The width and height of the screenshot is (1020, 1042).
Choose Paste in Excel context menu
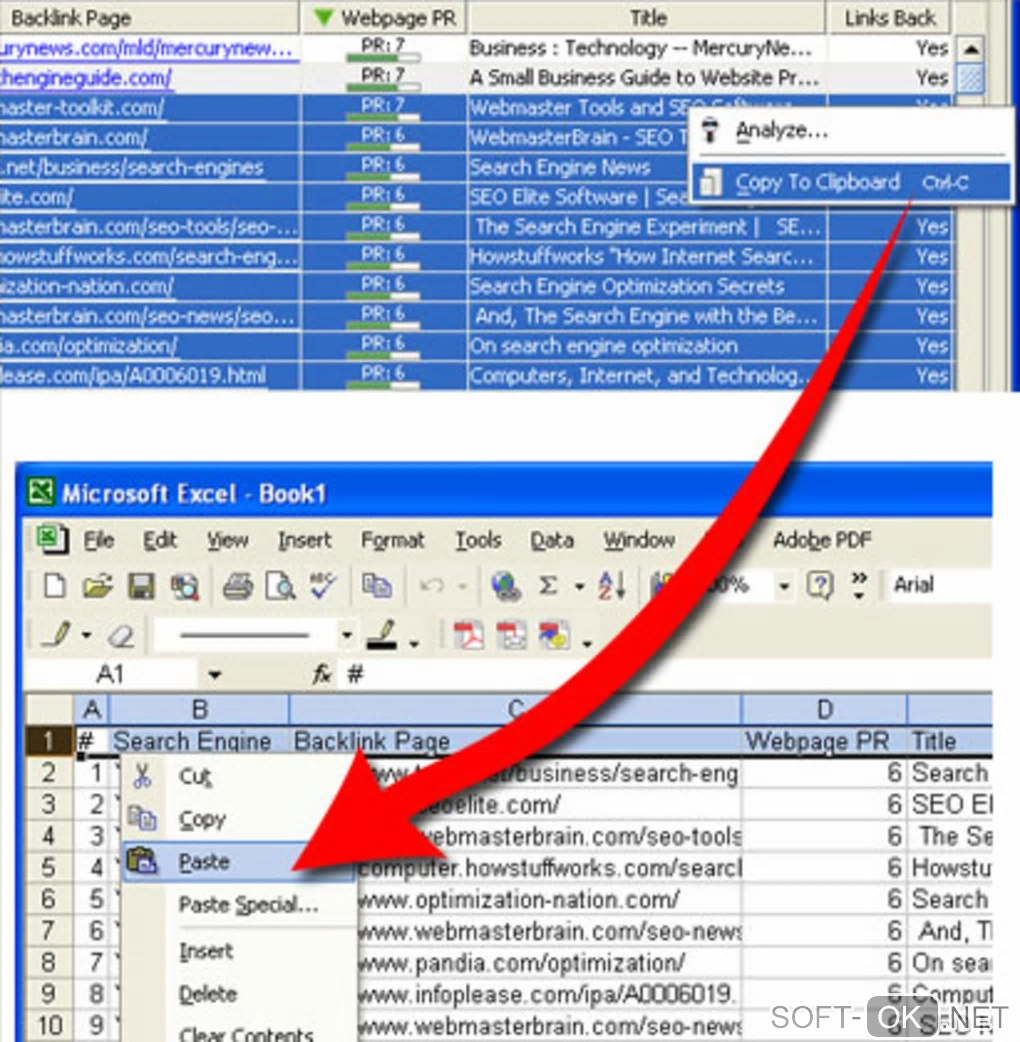239,862
